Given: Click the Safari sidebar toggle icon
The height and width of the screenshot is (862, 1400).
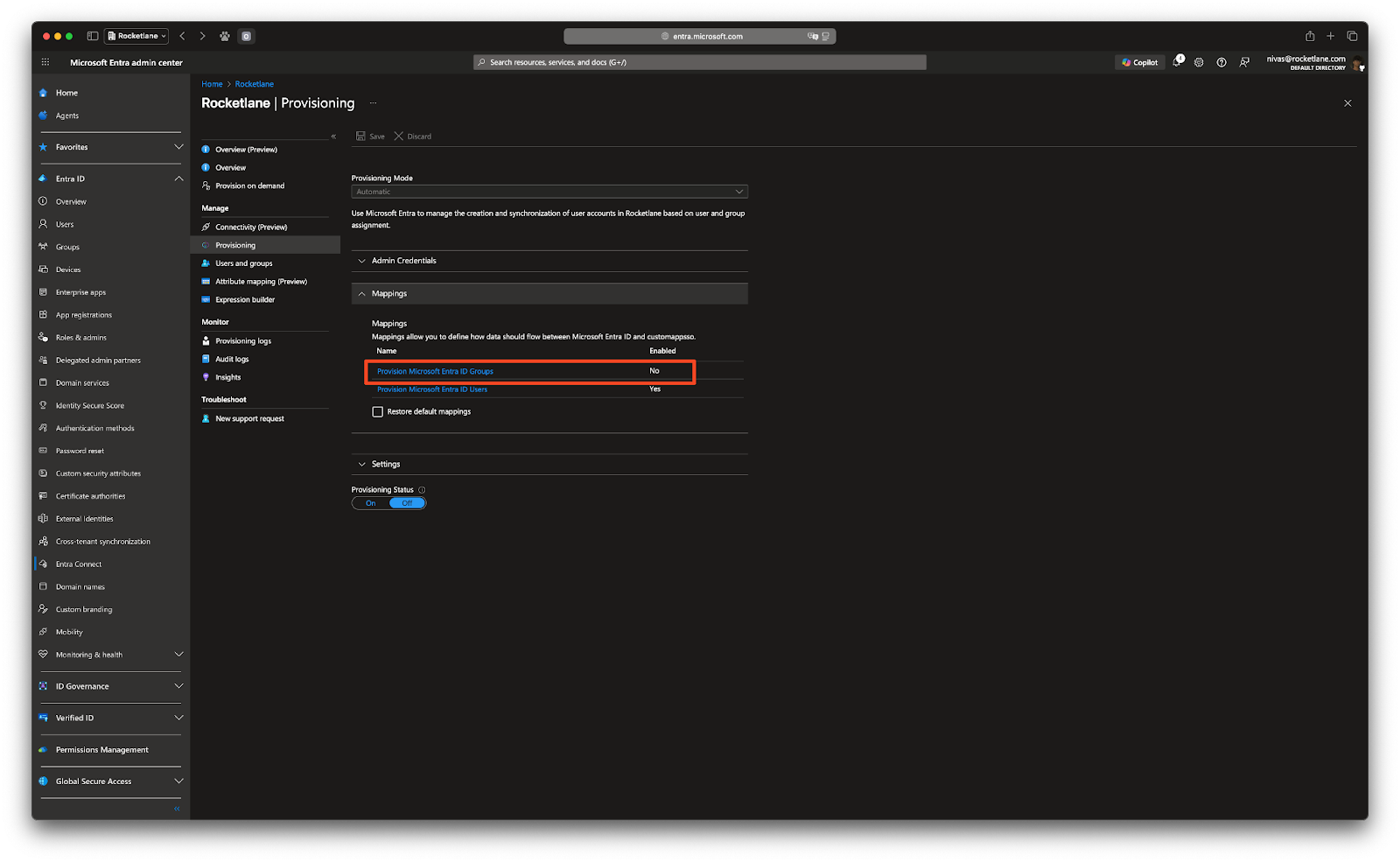Looking at the screenshot, I should click(x=93, y=36).
